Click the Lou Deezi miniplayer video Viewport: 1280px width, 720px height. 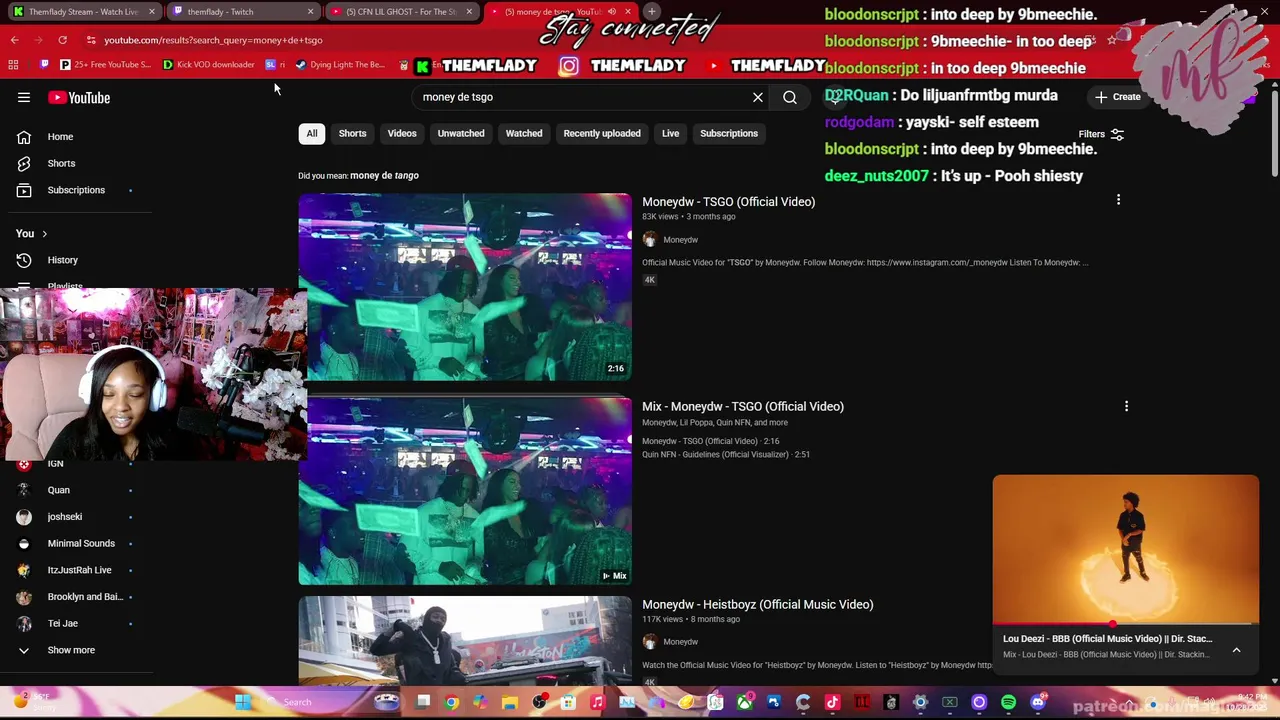point(1125,549)
